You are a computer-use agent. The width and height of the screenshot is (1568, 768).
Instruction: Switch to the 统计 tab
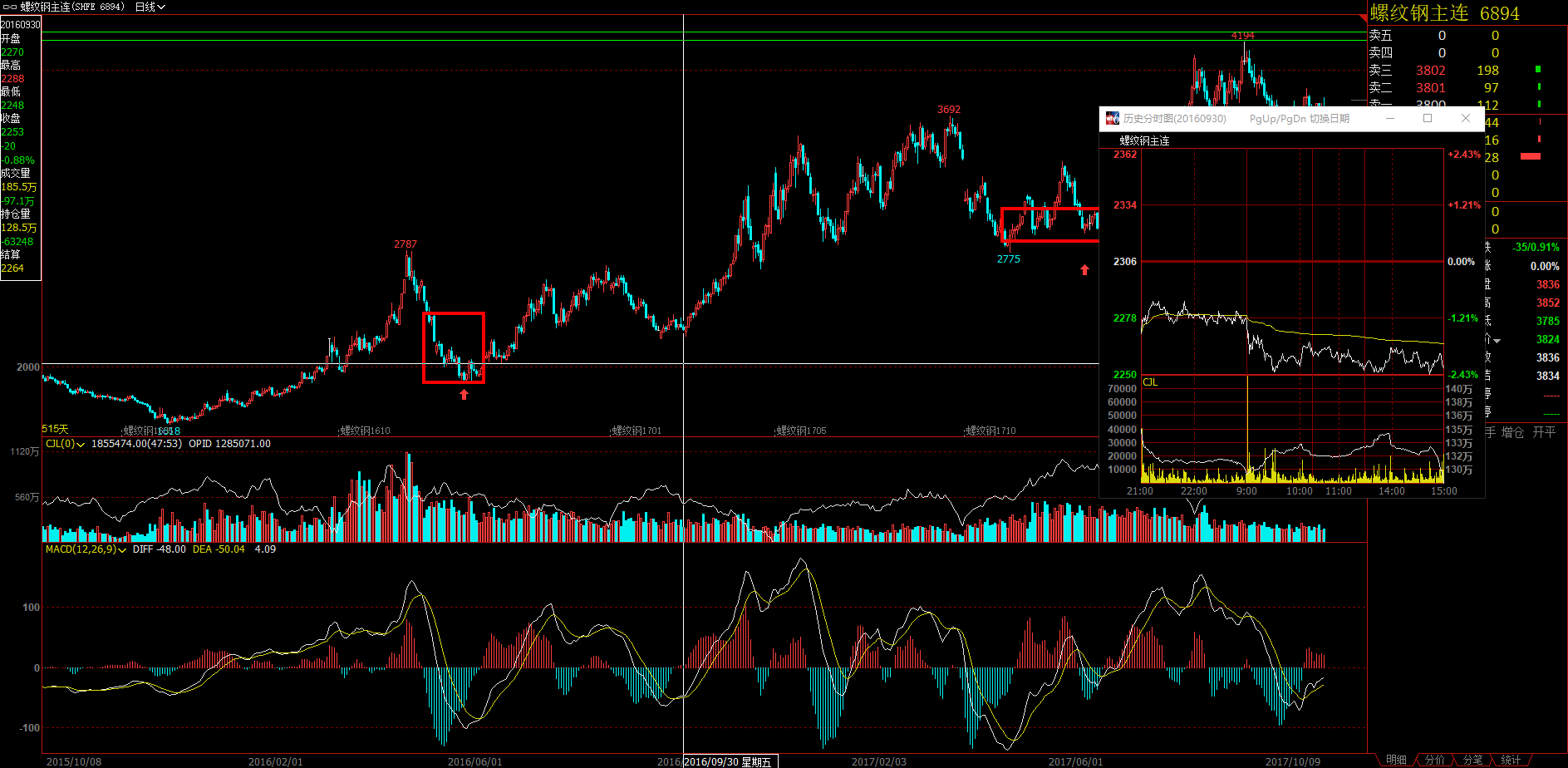click(x=1511, y=760)
